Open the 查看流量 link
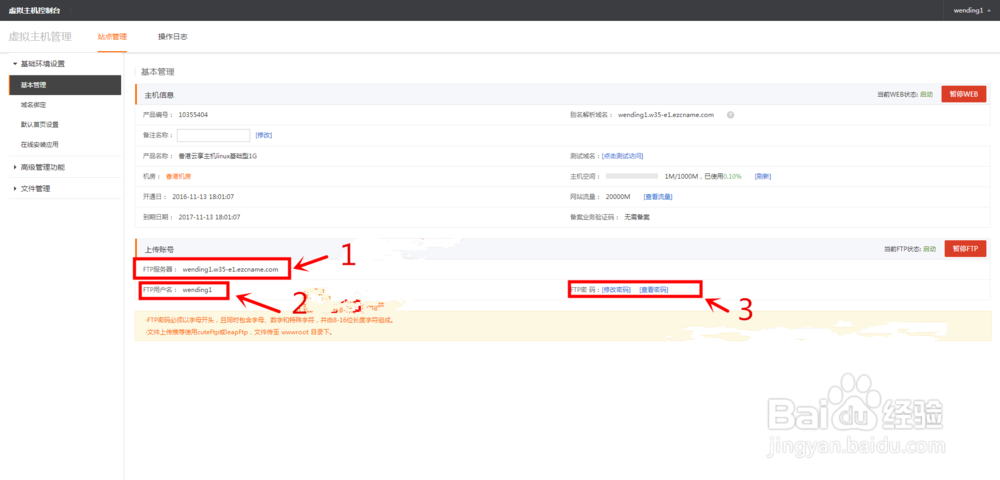This screenshot has height=480, width=1000. tap(658, 197)
